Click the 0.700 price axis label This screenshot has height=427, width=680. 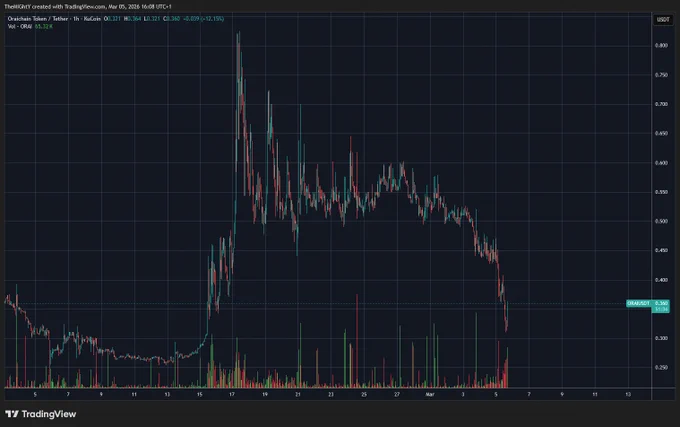click(661, 104)
